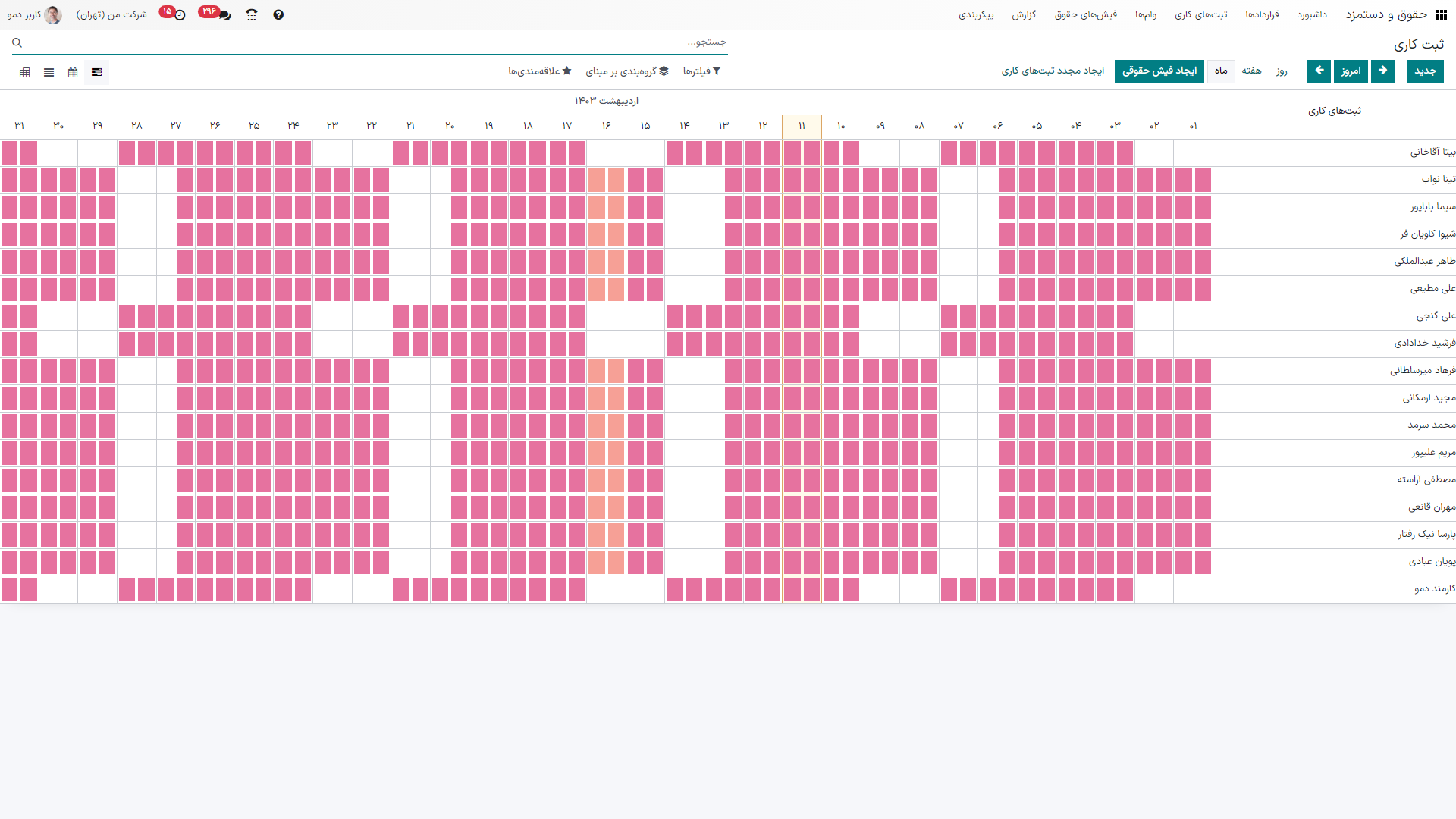Open the فیش‌های حقوق menu
This screenshot has height=819, width=1456.
point(1085,15)
